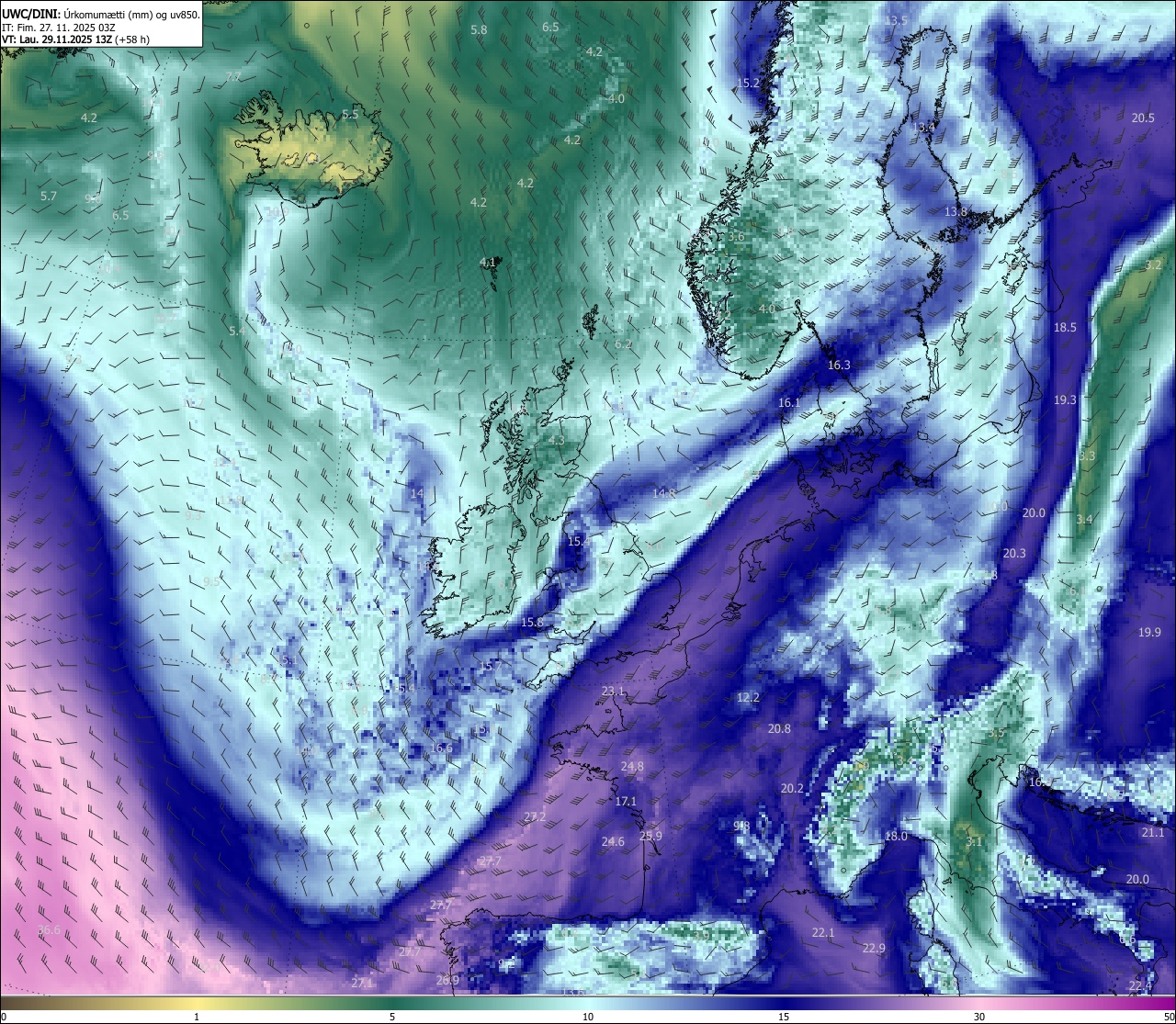Image resolution: width=1176 pixels, height=1024 pixels.
Task: Click the 22.4 value at bottom right
Action: [x=1140, y=985]
